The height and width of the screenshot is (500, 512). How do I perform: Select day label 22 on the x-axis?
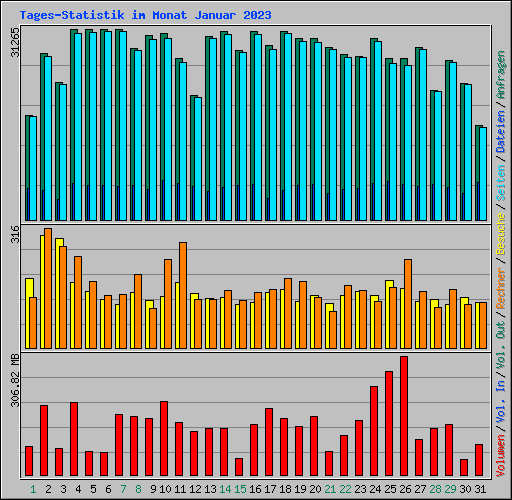345,489
